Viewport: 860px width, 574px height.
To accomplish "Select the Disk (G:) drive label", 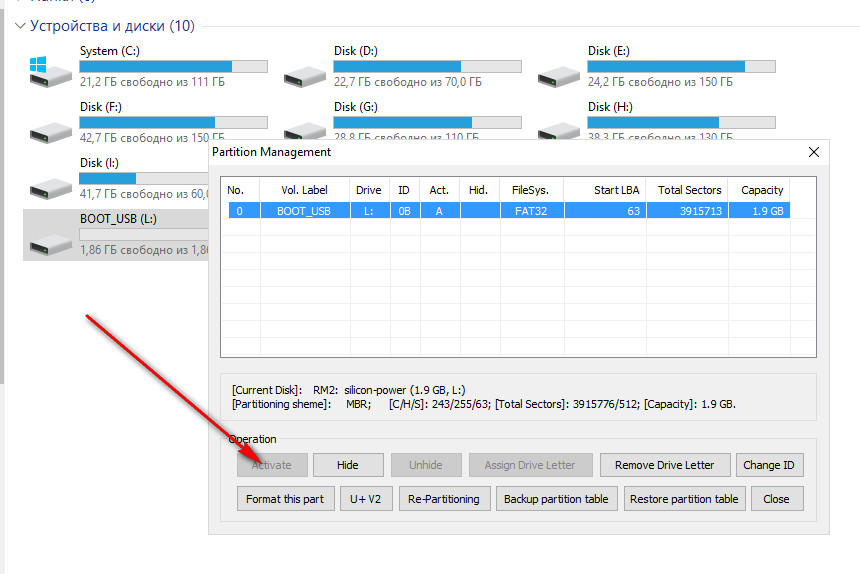I will click(356, 107).
